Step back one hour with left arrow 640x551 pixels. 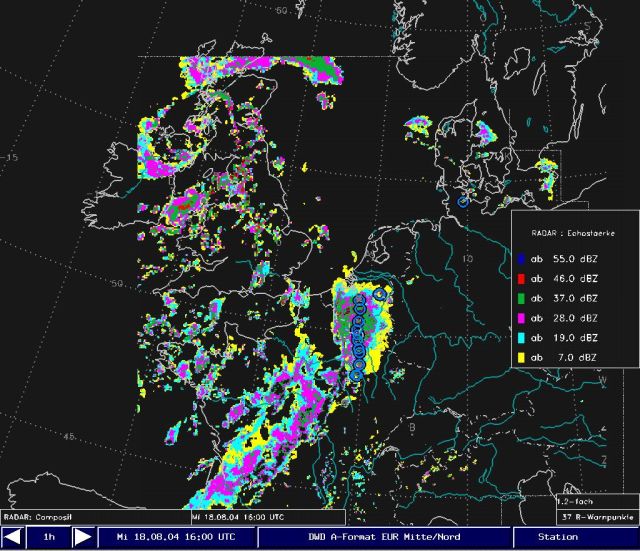[x=13, y=537]
